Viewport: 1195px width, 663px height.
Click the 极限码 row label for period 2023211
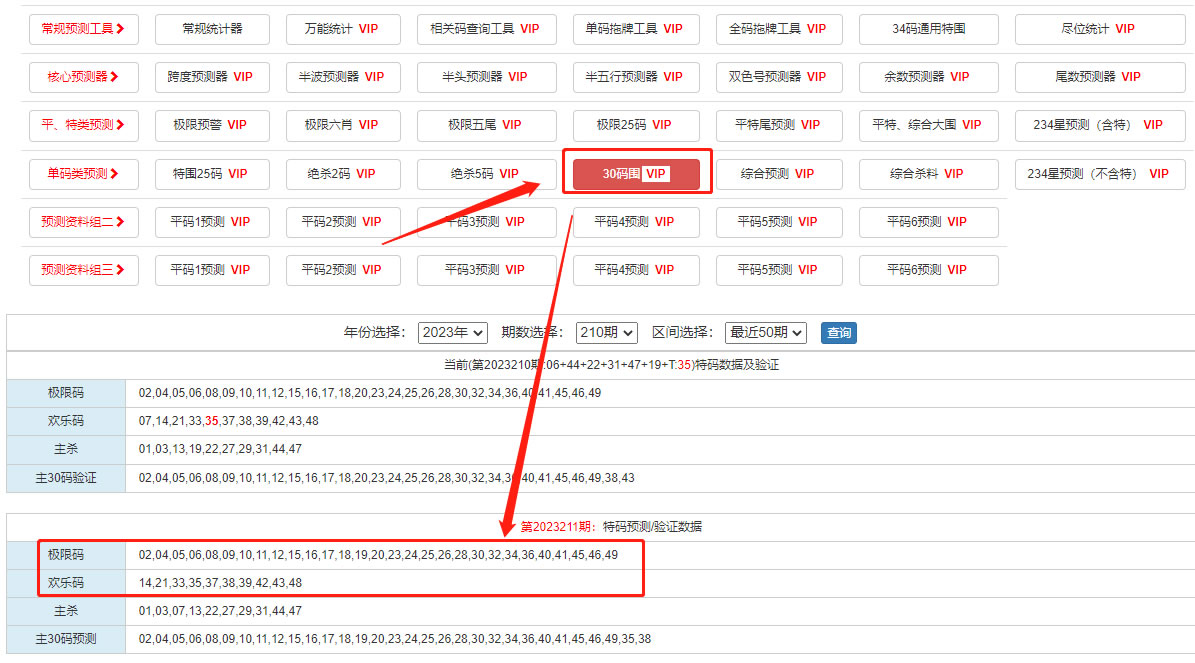pyautogui.click(x=66, y=555)
